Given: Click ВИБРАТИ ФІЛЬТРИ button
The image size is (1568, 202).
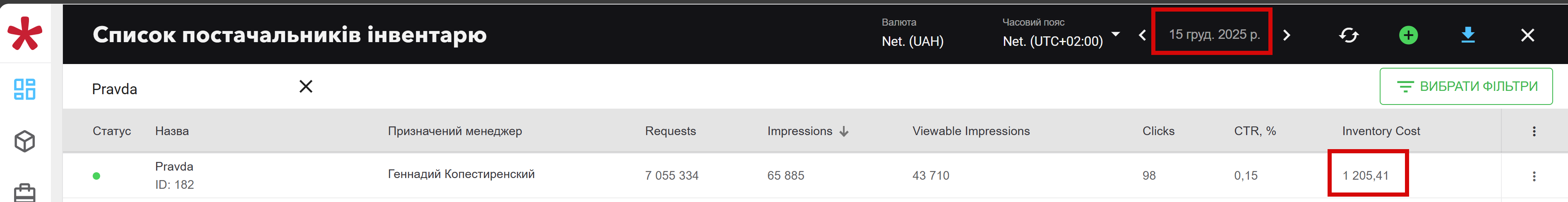Looking at the screenshot, I should point(1466,86).
